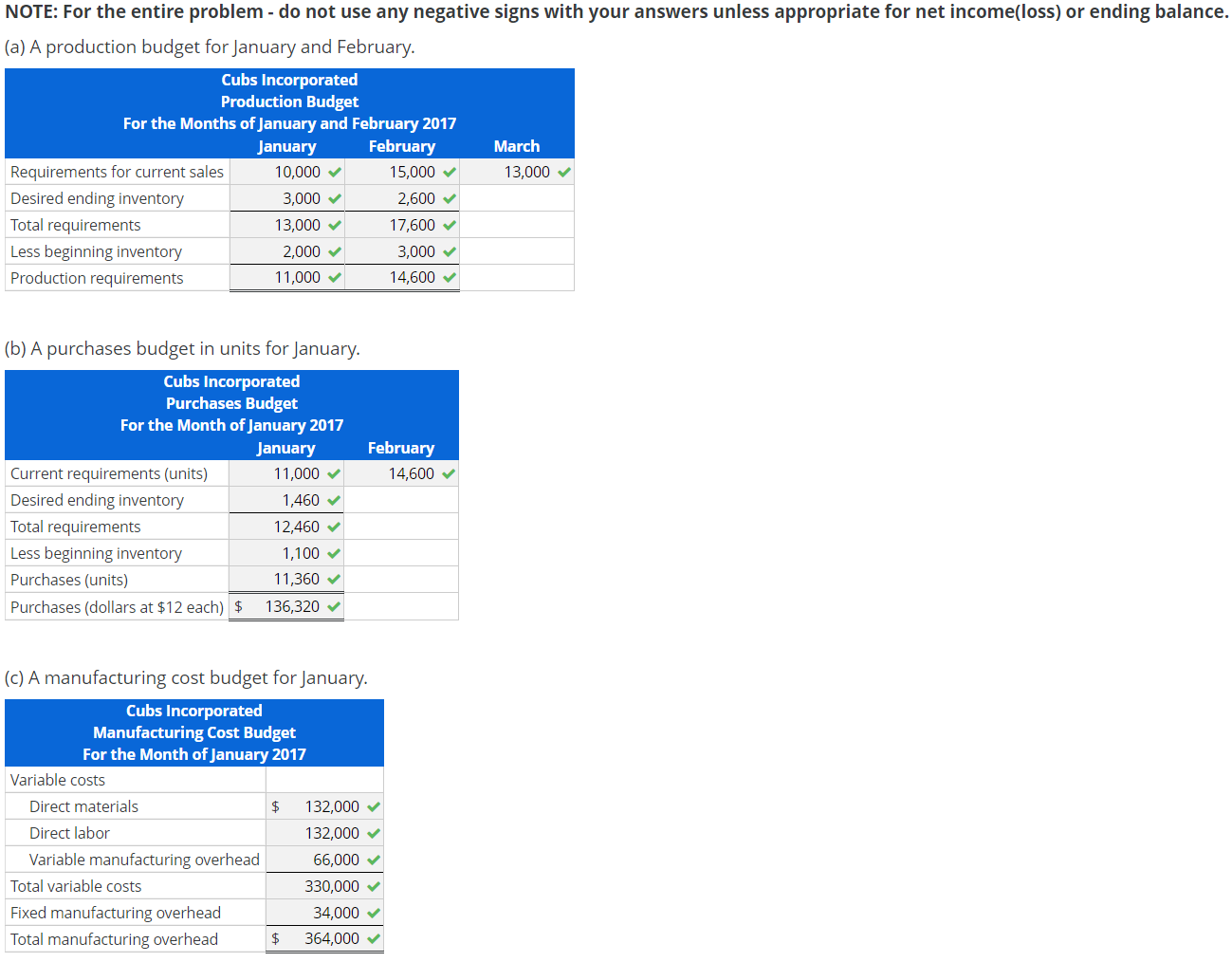
Task: Click the checkmark beside $364,000
Action: (374, 939)
